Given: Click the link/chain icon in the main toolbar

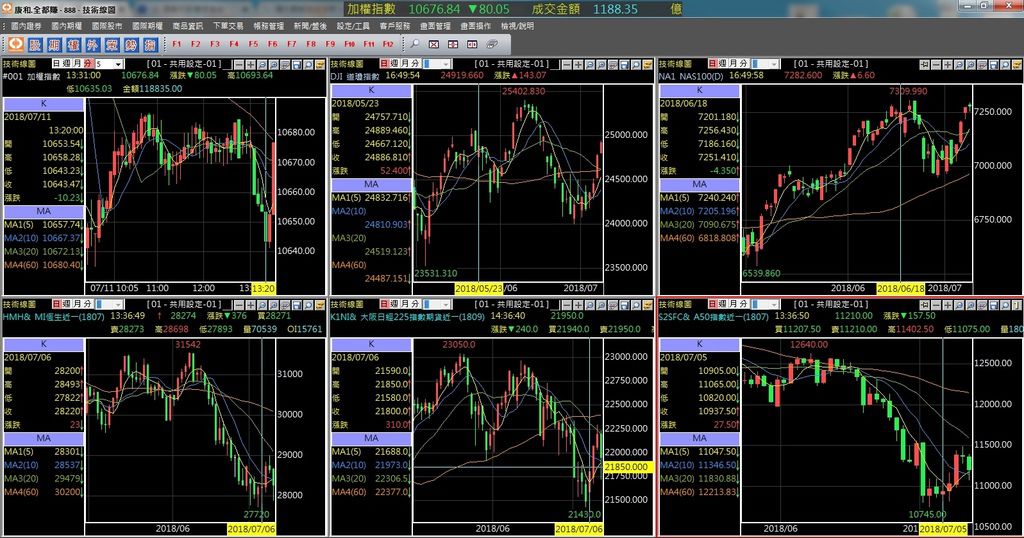Looking at the screenshot, I should 492,44.
